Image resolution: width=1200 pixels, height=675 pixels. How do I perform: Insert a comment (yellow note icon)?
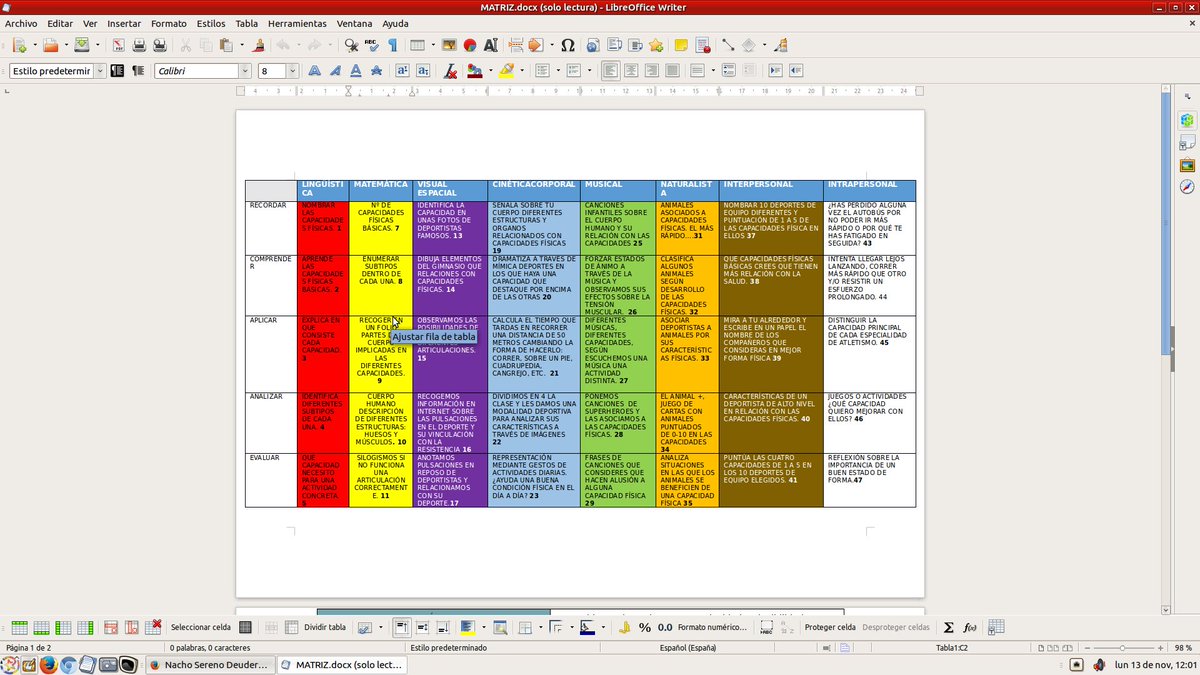coord(681,45)
